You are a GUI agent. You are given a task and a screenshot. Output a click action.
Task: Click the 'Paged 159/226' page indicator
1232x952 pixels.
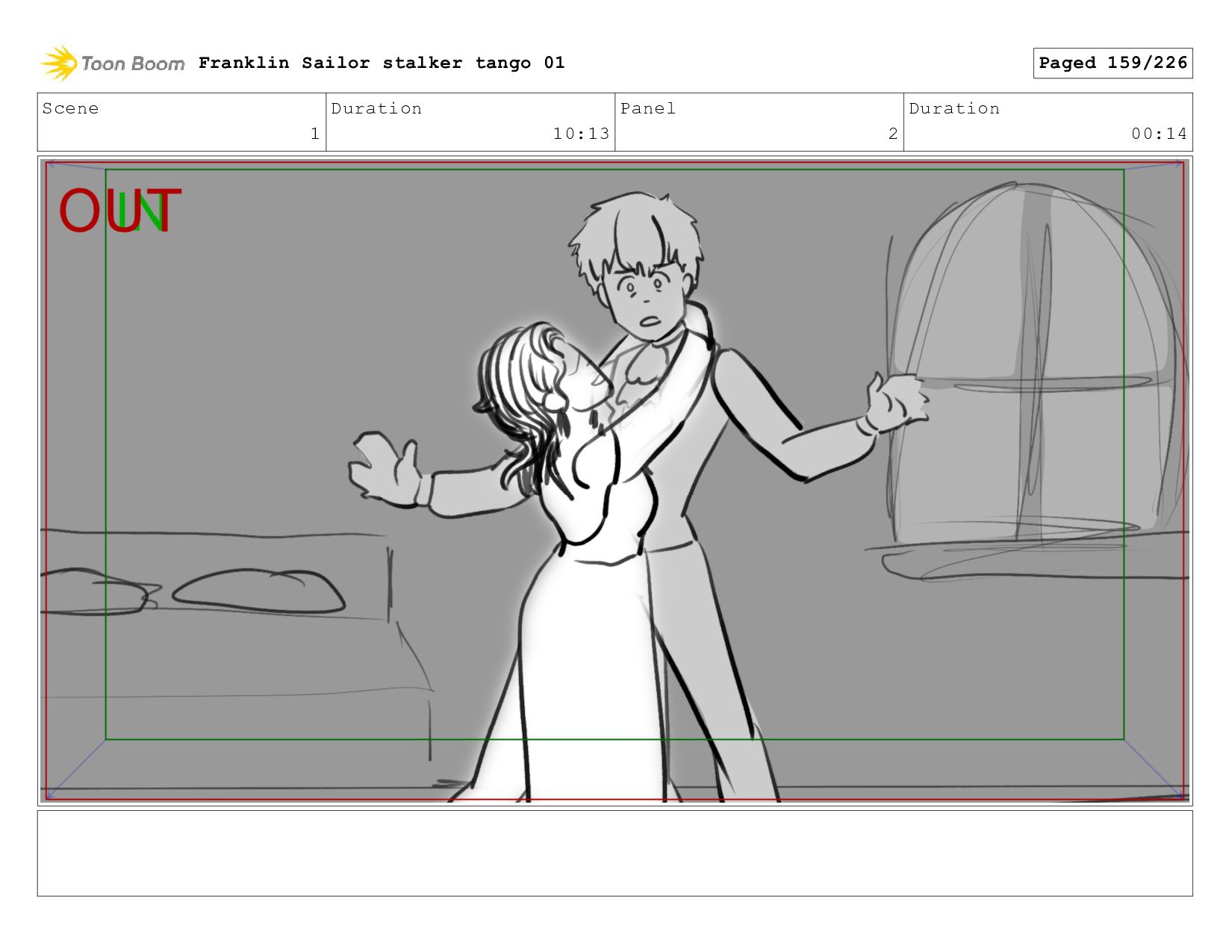(1113, 63)
